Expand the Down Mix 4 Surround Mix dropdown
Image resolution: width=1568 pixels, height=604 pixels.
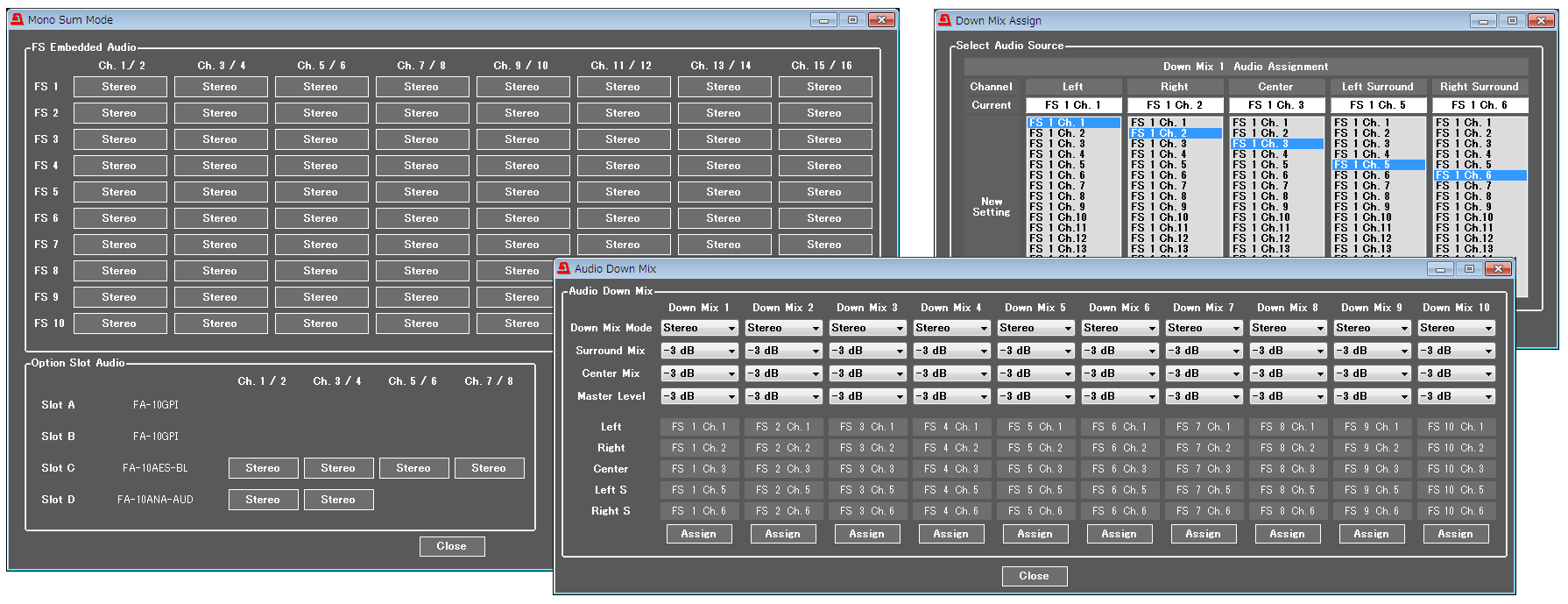pyautogui.click(x=951, y=351)
